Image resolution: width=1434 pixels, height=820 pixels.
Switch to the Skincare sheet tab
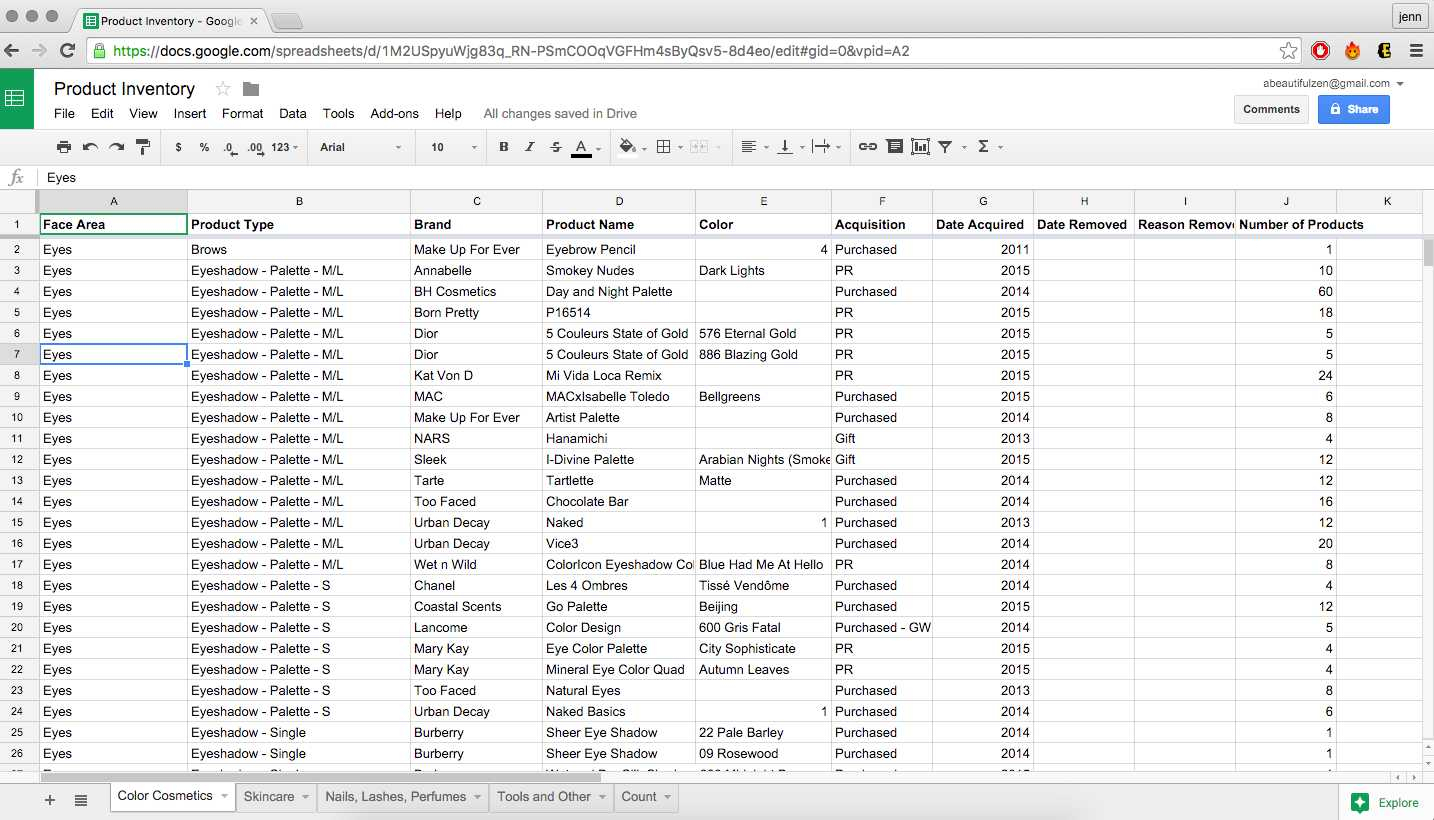[x=269, y=797]
